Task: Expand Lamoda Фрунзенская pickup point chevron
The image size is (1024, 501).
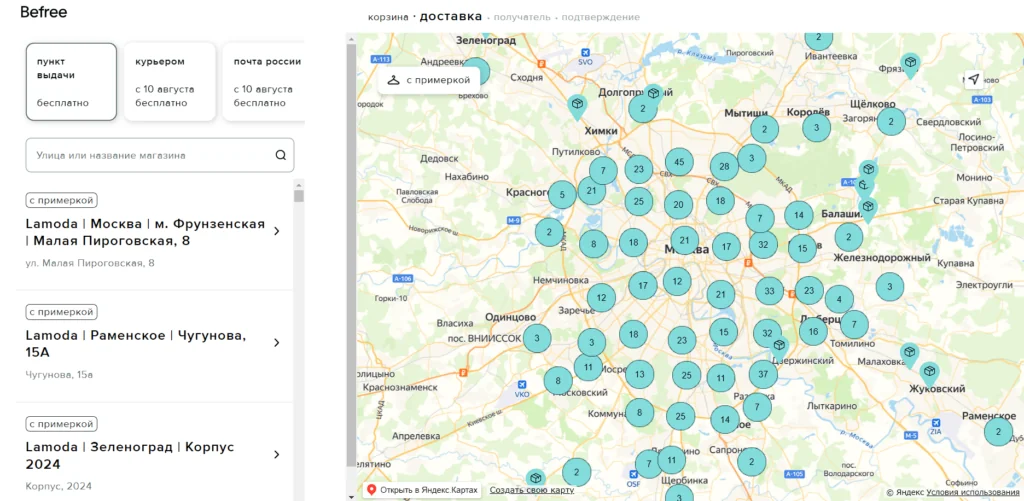Action: coord(277,232)
